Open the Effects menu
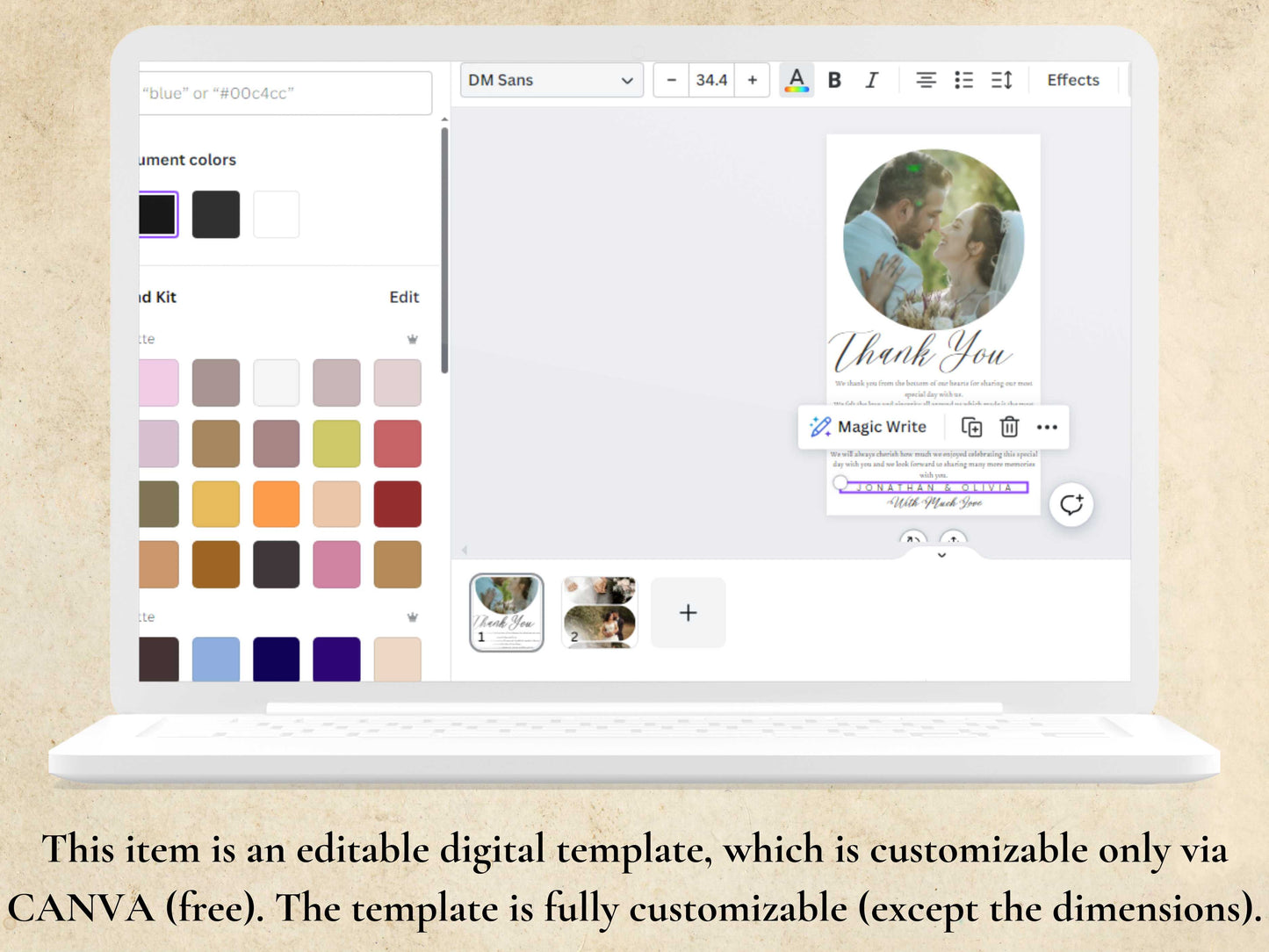The height and width of the screenshot is (952, 1269). (x=1072, y=80)
